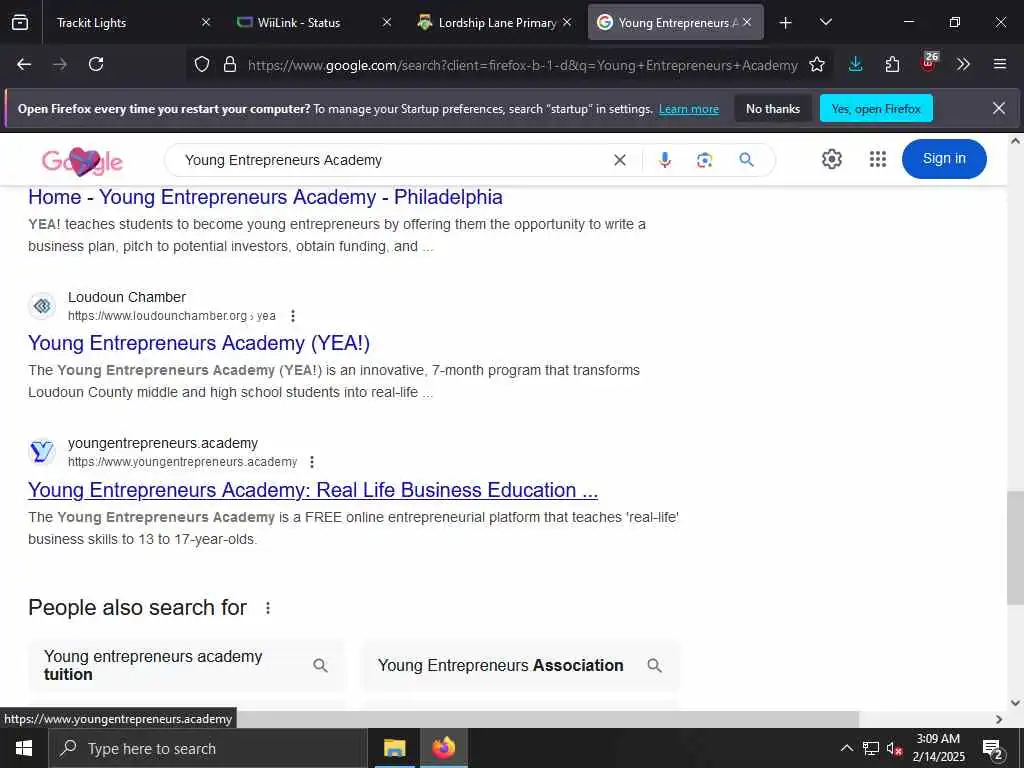Open Firefox View icon in tab bar

tap(20, 22)
